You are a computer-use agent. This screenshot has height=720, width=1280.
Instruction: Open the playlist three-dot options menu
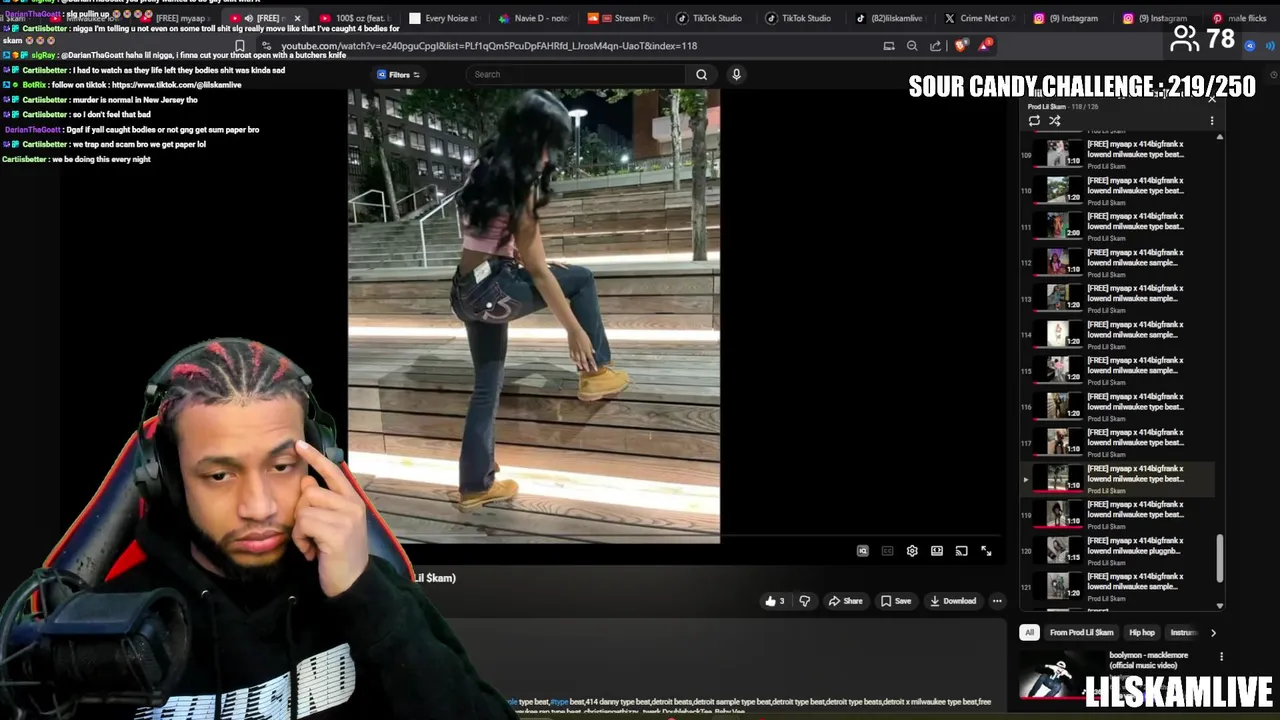1212,121
